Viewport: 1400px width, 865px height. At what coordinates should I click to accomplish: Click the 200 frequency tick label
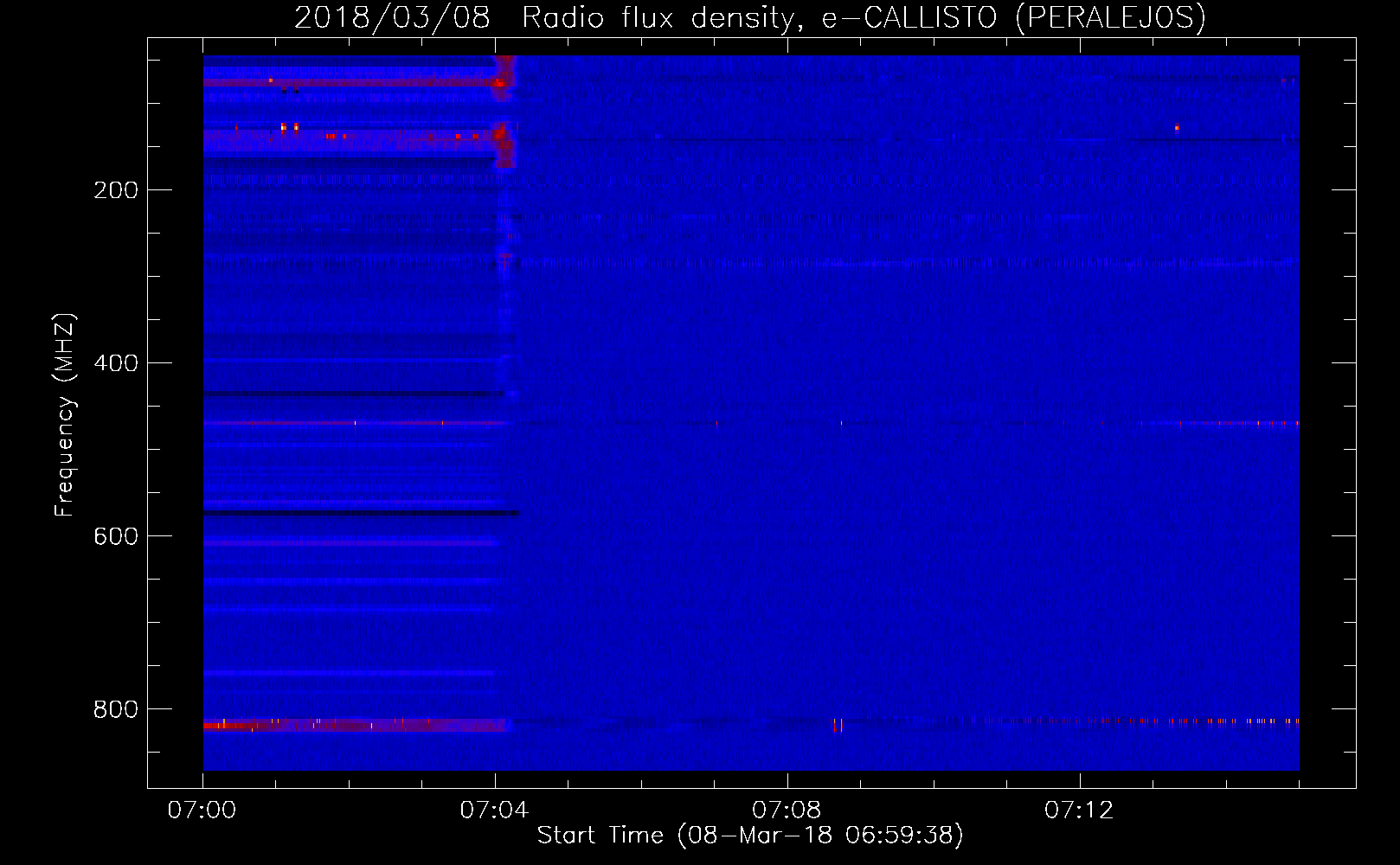116,190
